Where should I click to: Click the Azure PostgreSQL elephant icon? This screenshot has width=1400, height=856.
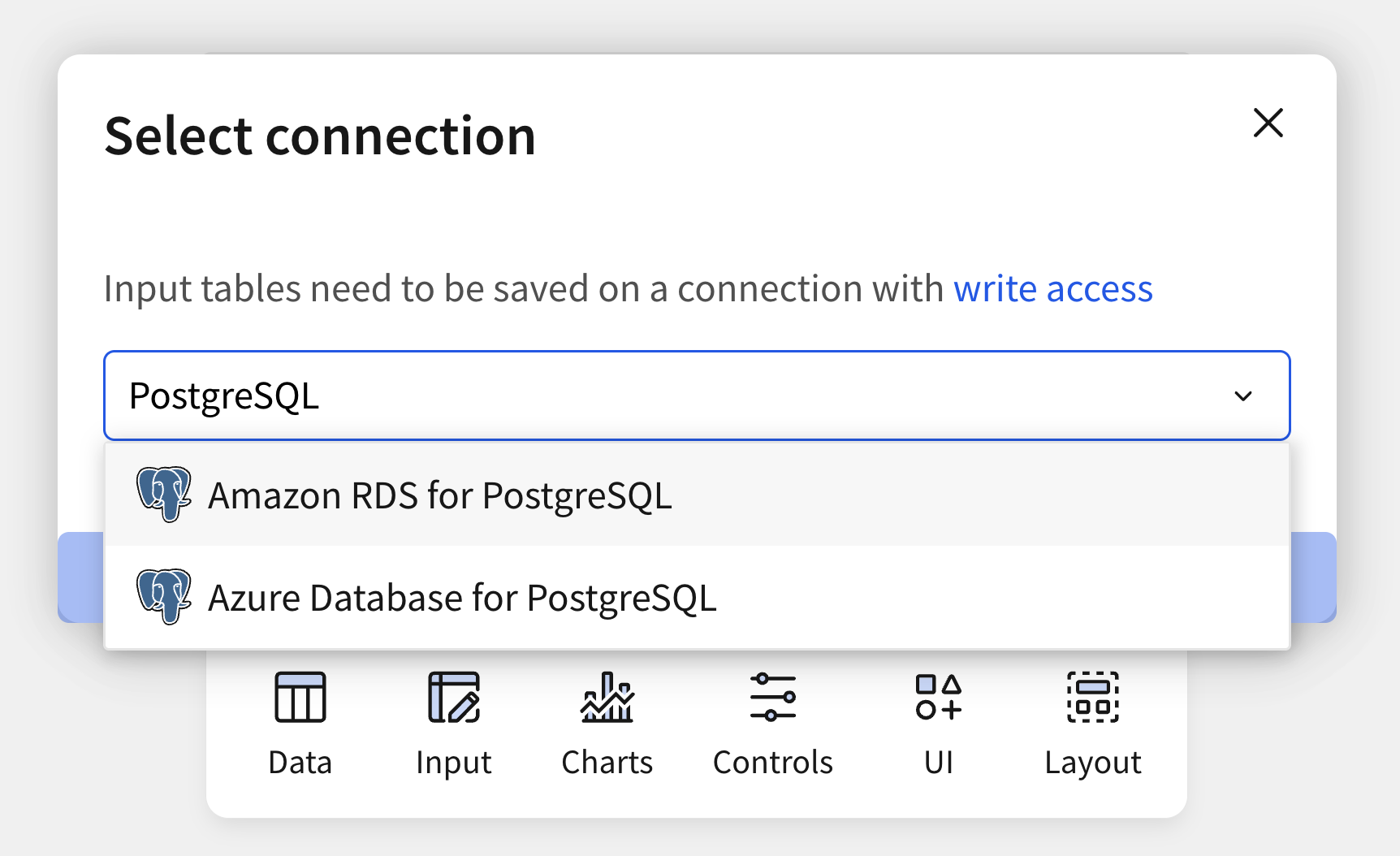(x=164, y=597)
